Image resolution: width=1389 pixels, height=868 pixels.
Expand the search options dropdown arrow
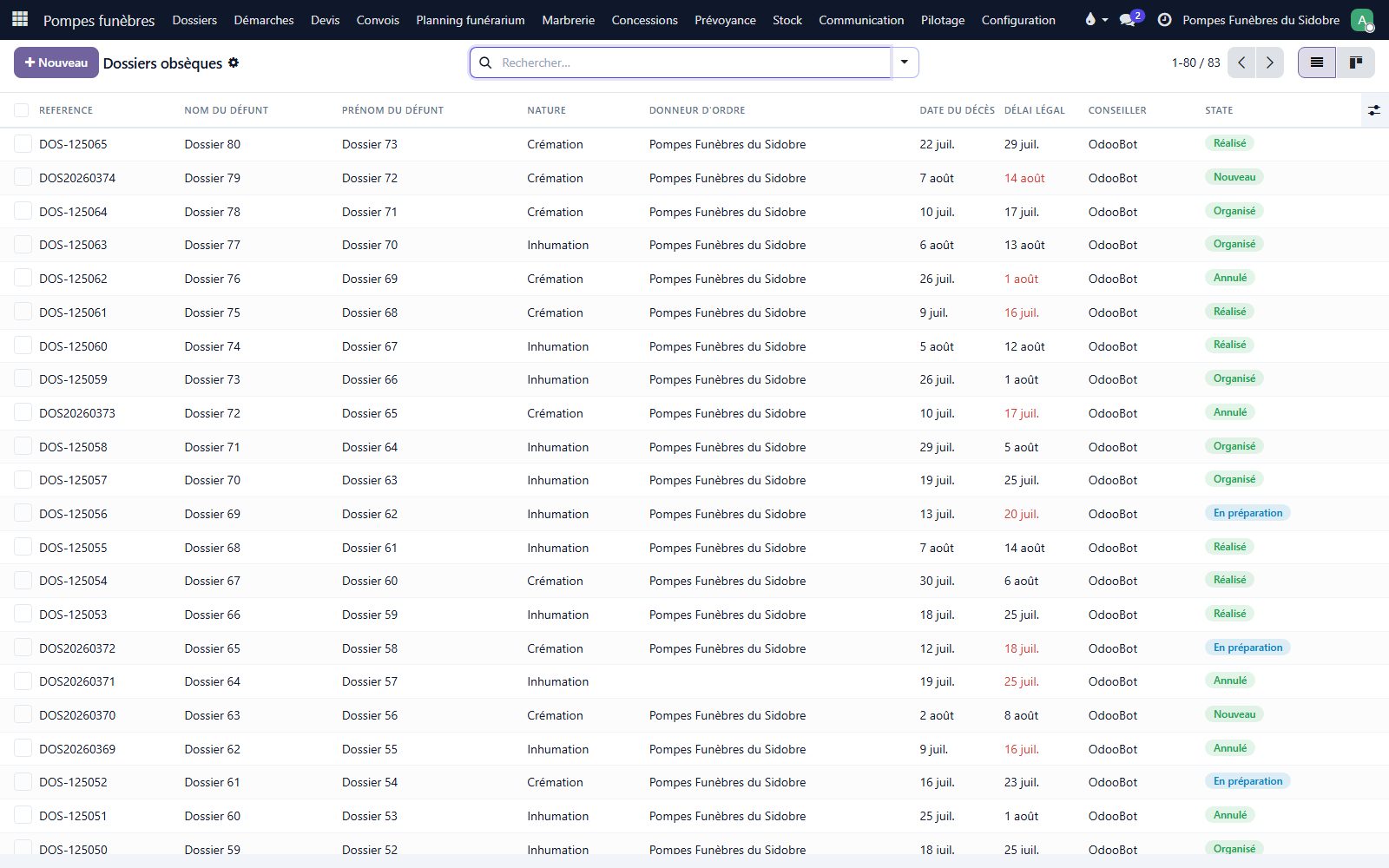pos(905,62)
